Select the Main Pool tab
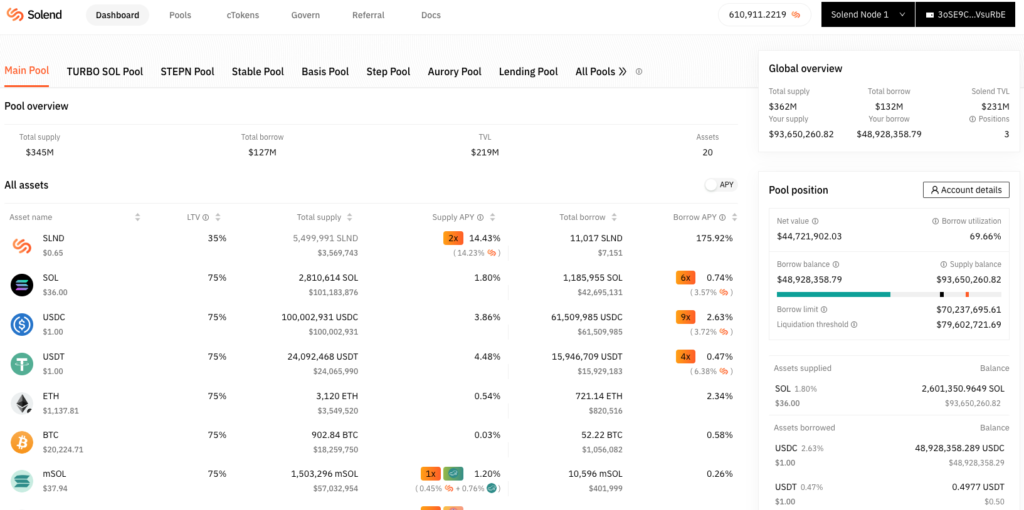 [x=27, y=71]
